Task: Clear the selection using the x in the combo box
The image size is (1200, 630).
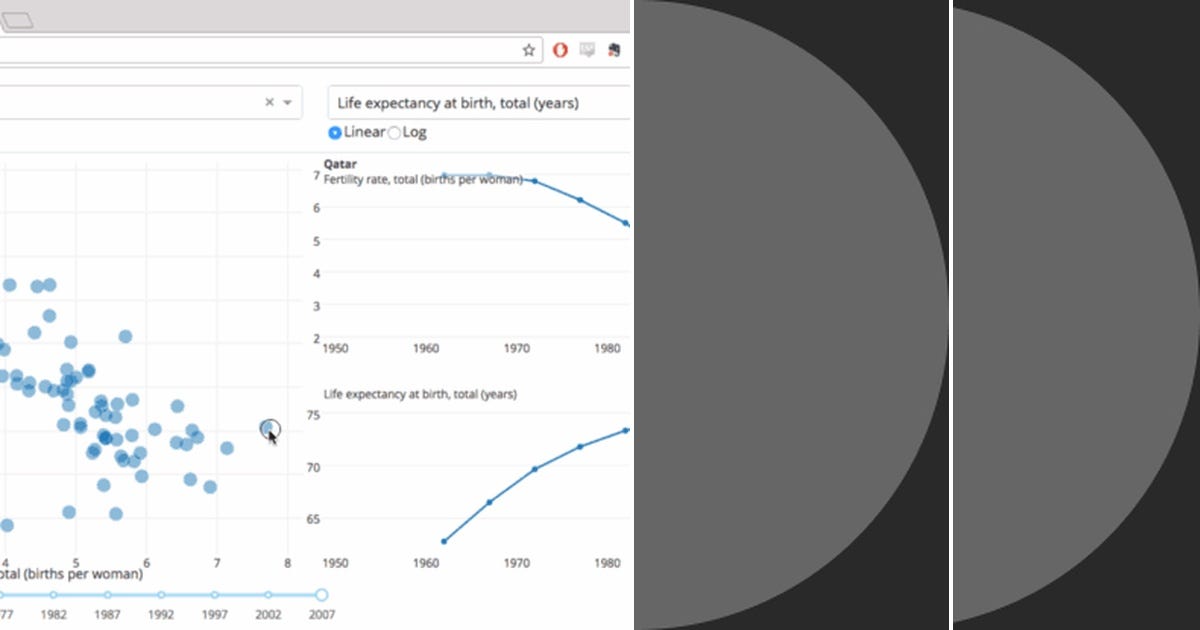Action: click(268, 102)
